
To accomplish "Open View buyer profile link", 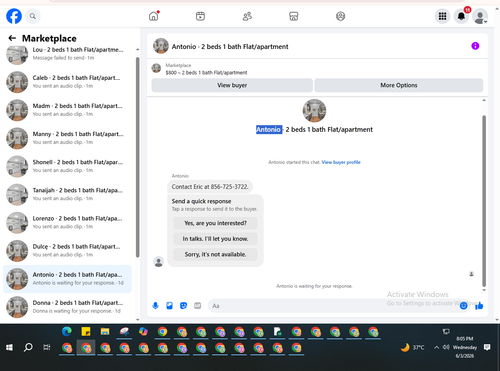I will click(341, 162).
